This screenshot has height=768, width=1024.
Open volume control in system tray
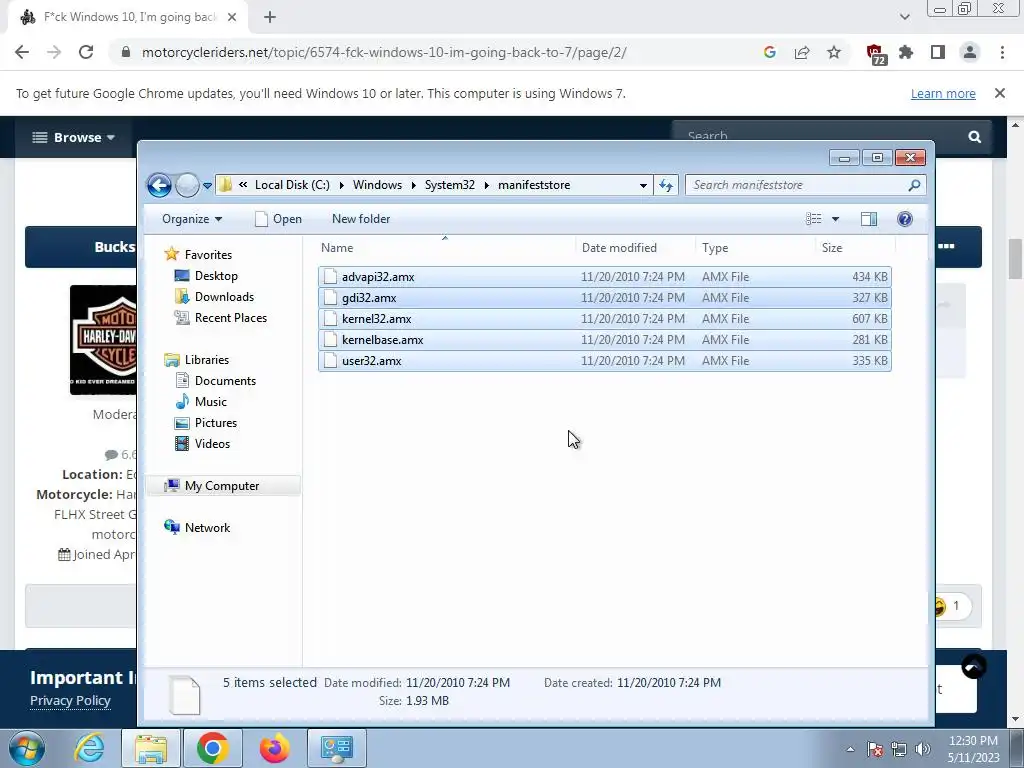(x=923, y=749)
